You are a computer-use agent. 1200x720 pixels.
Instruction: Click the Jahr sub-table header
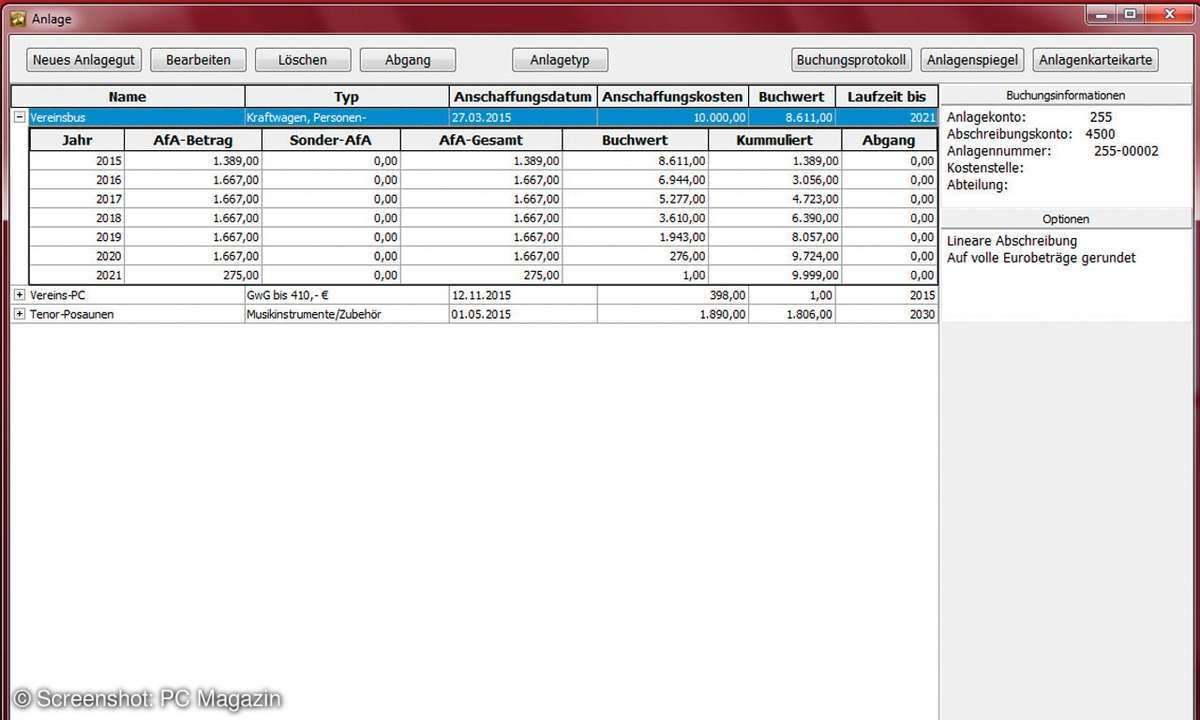[77, 140]
